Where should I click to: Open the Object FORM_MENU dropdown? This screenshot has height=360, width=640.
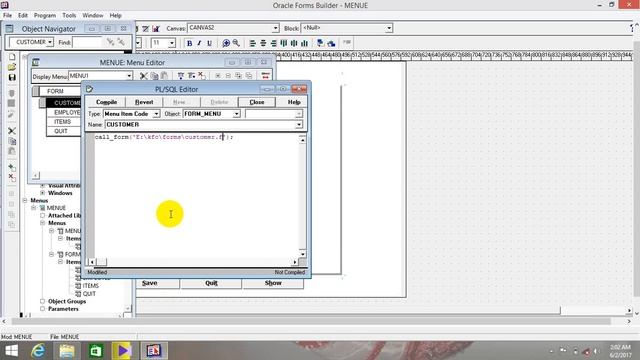coord(236,114)
